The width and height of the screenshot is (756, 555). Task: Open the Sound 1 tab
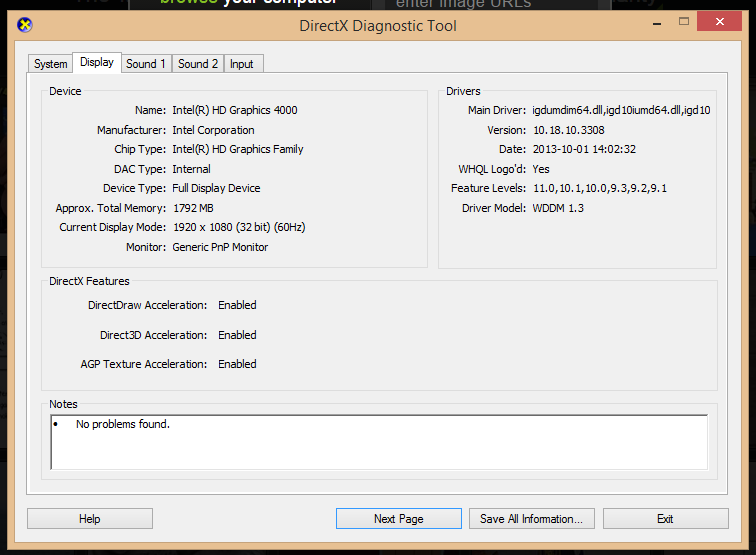(x=146, y=64)
